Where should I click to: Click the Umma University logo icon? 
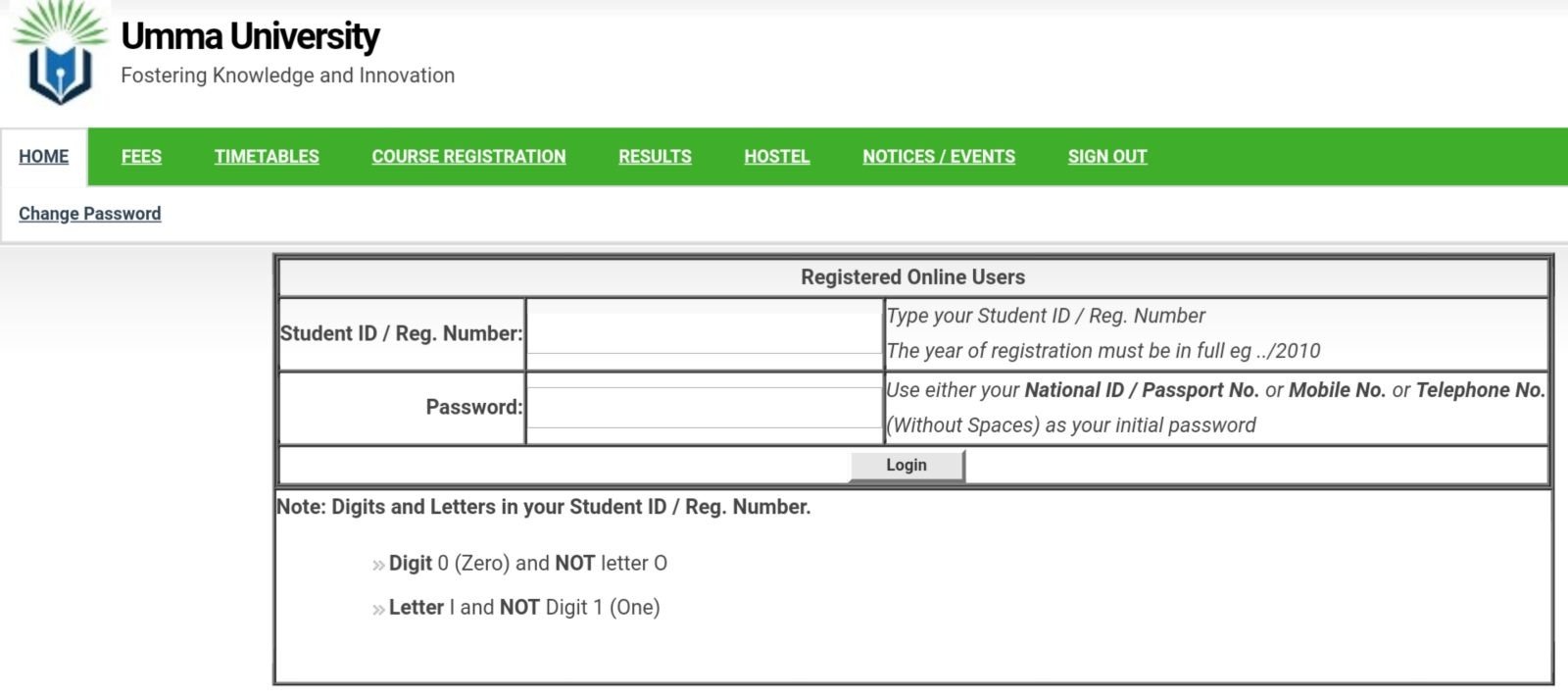pyautogui.click(x=60, y=56)
